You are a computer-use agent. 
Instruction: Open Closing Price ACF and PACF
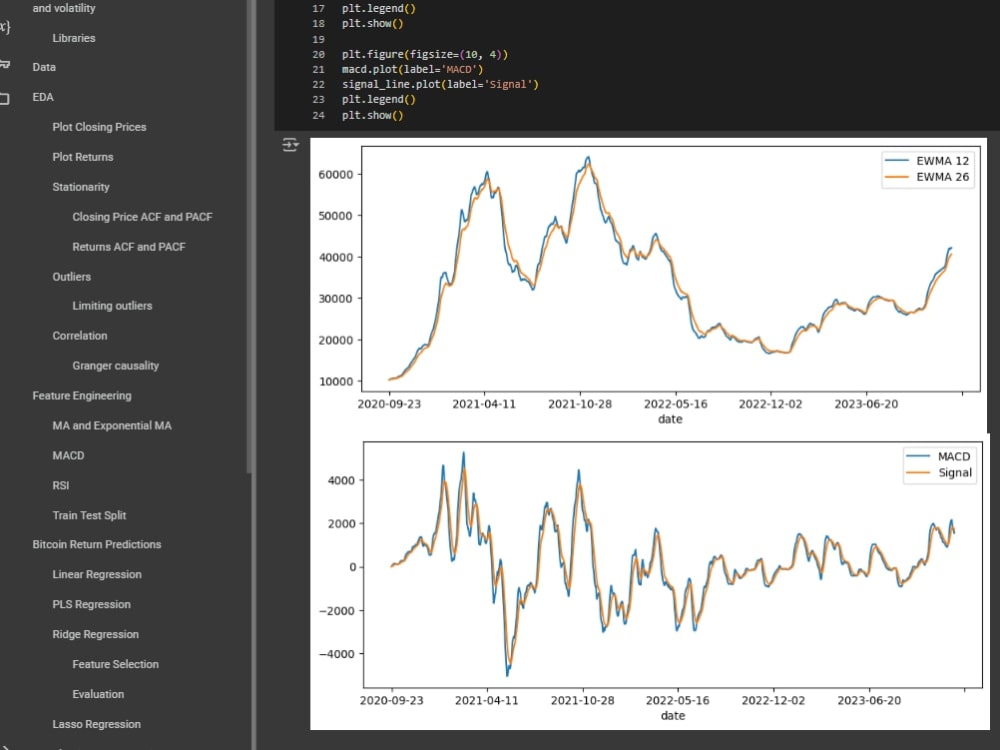point(142,217)
